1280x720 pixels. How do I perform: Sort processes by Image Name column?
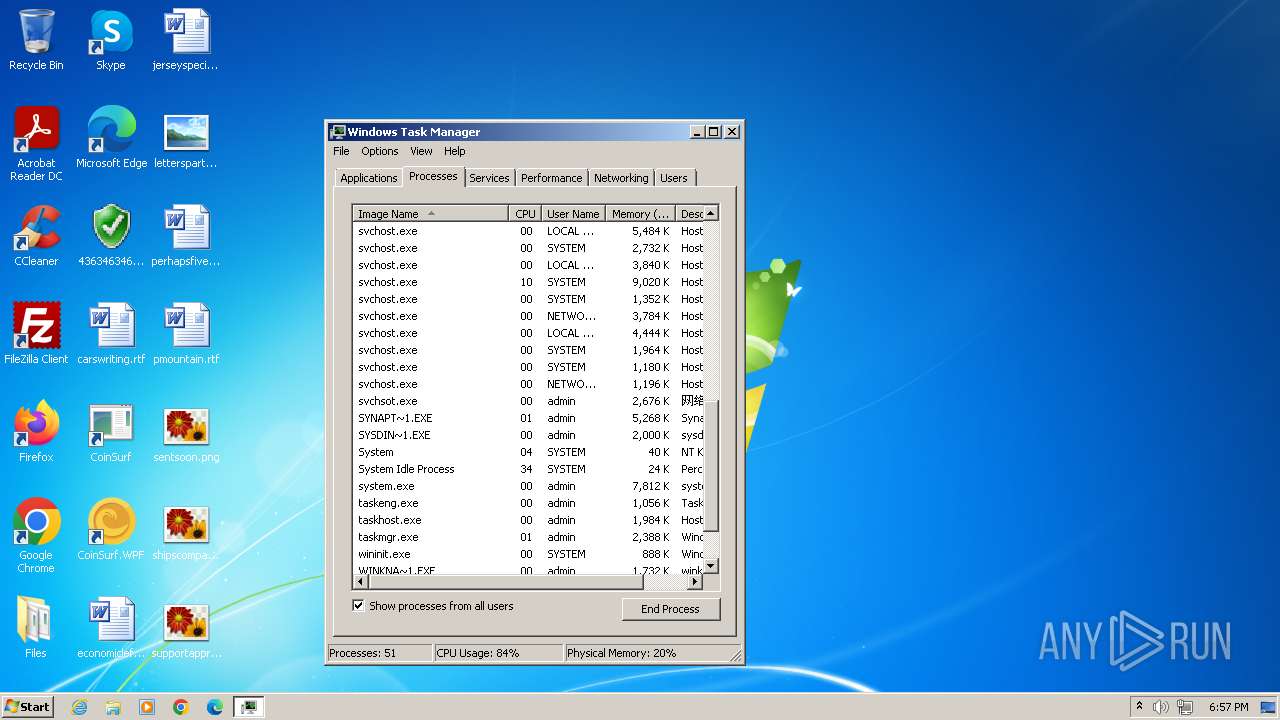[x=431, y=214]
